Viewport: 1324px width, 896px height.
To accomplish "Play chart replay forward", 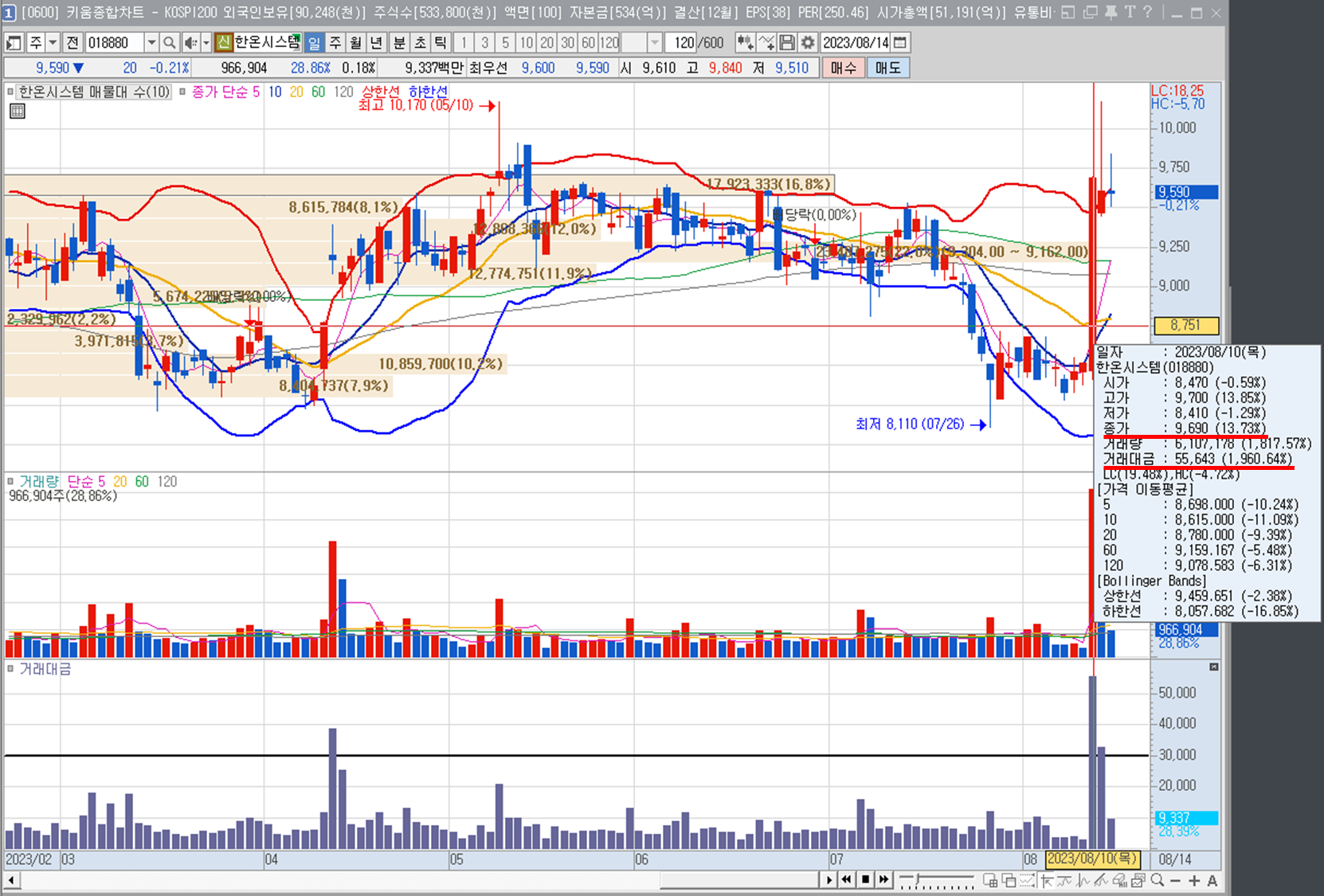I will 829,880.
